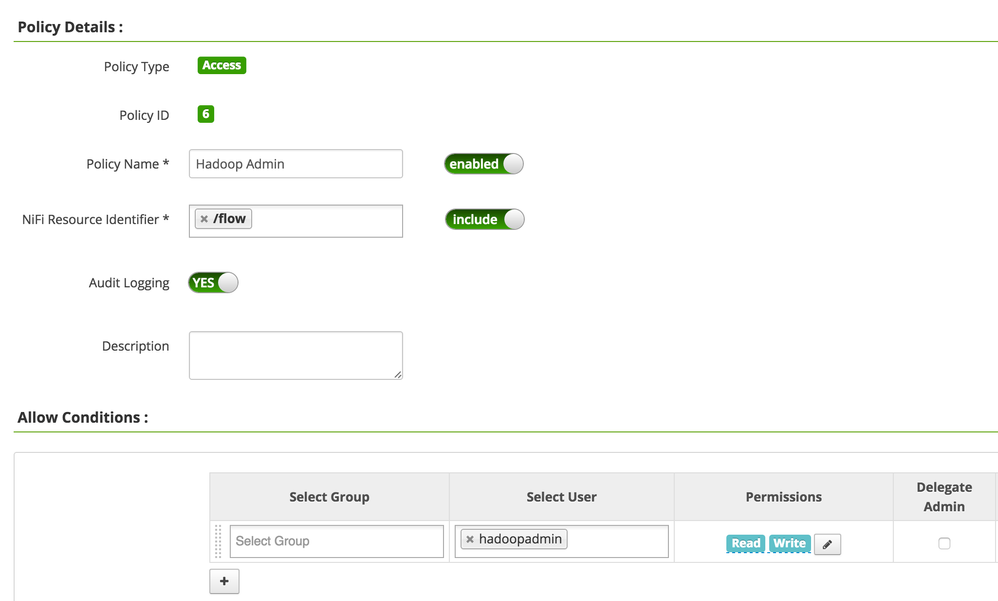Toggle the policy enabled switch
The height and width of the screenshot is (601, 998).
pos(484,164)
